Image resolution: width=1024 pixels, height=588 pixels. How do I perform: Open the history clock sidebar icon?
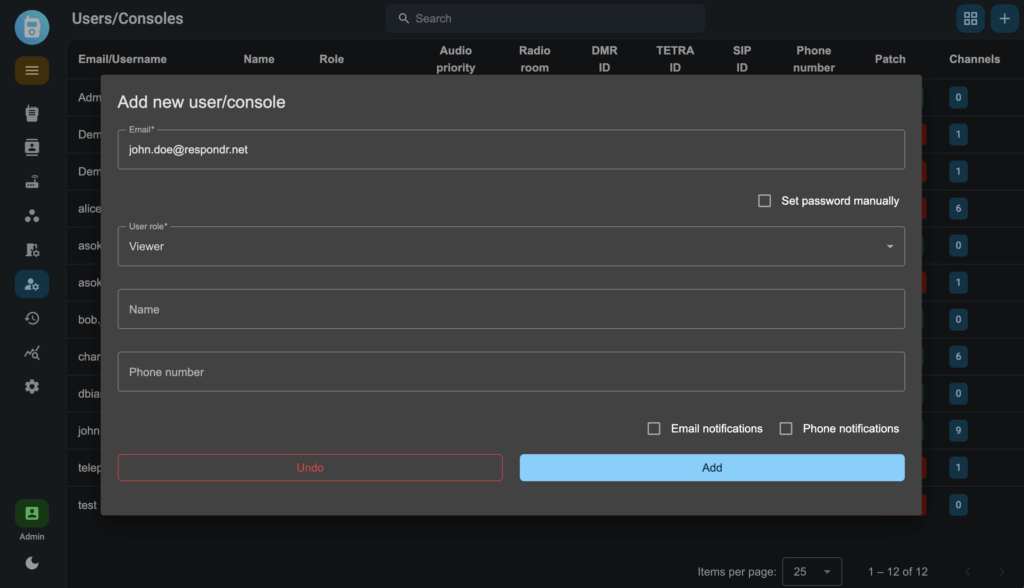click(32, 318)
